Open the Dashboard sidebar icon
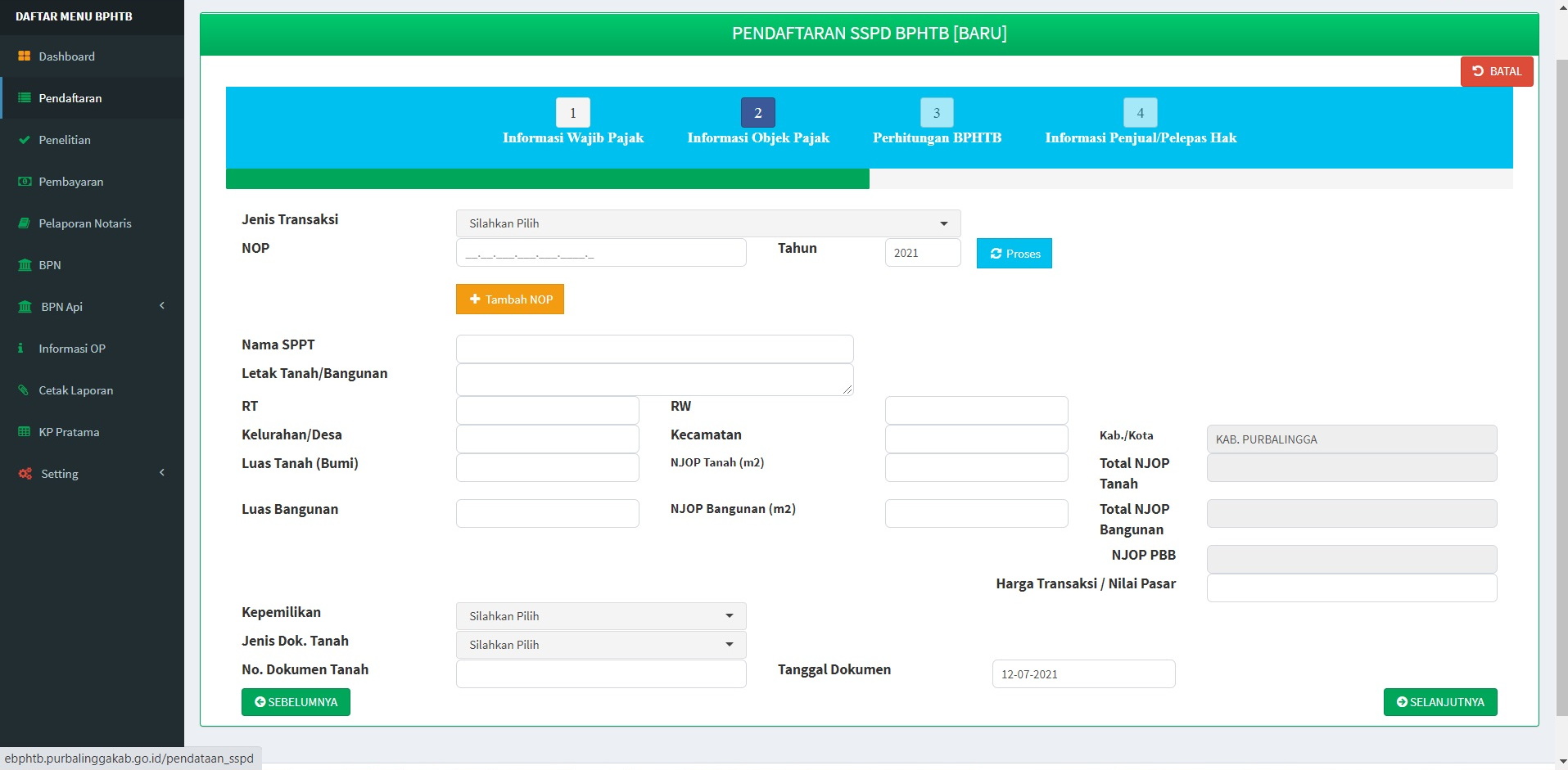 point(24,56)
